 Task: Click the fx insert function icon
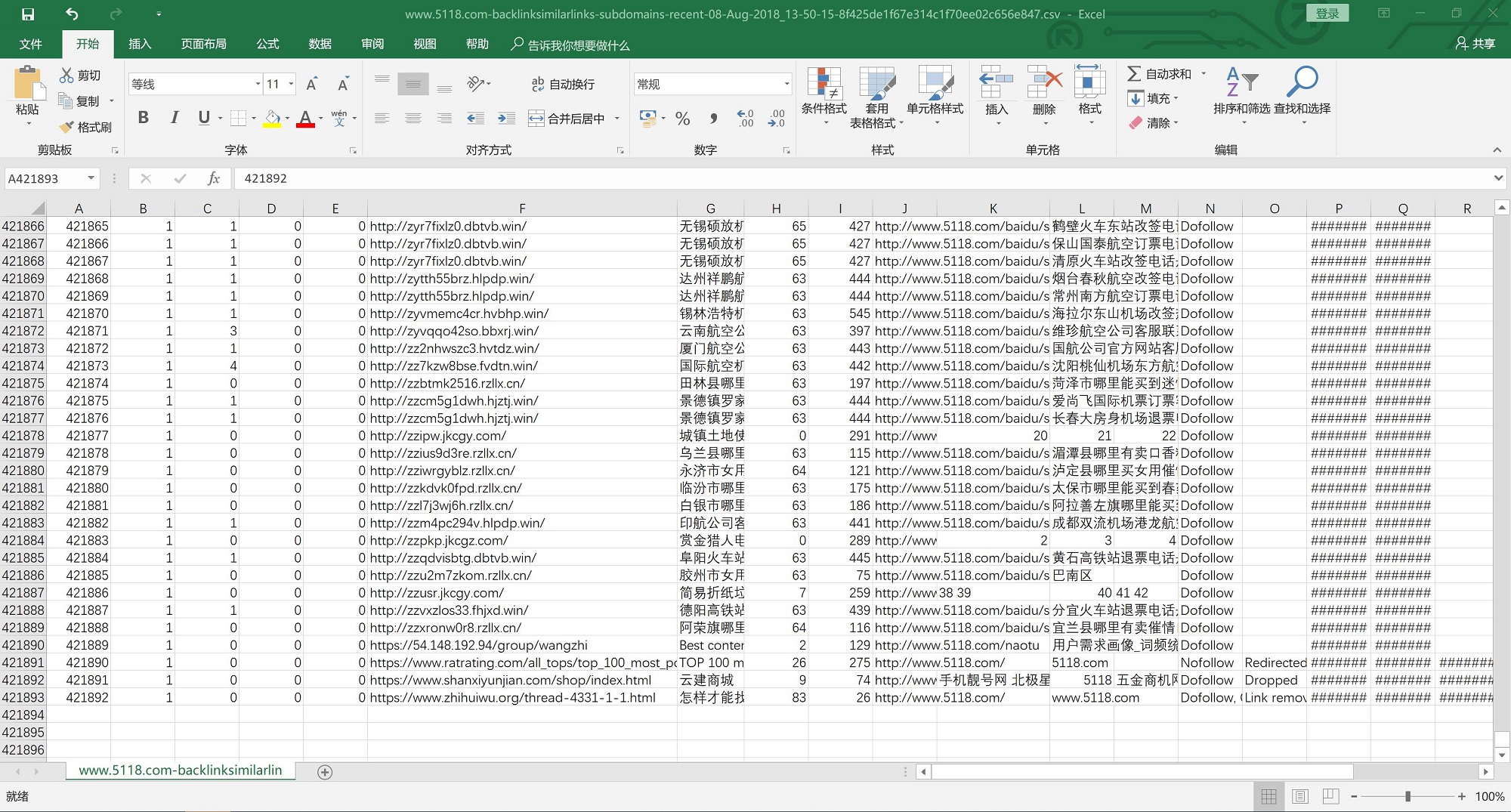tap(214, 178)
